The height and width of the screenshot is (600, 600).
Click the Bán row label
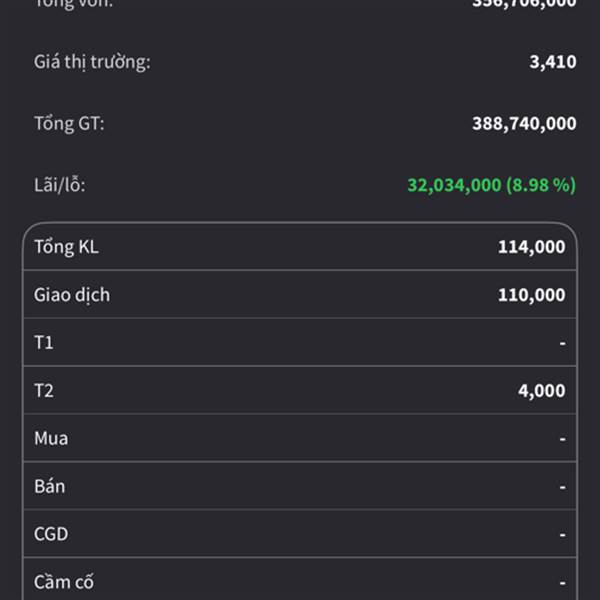pos(49,486)
